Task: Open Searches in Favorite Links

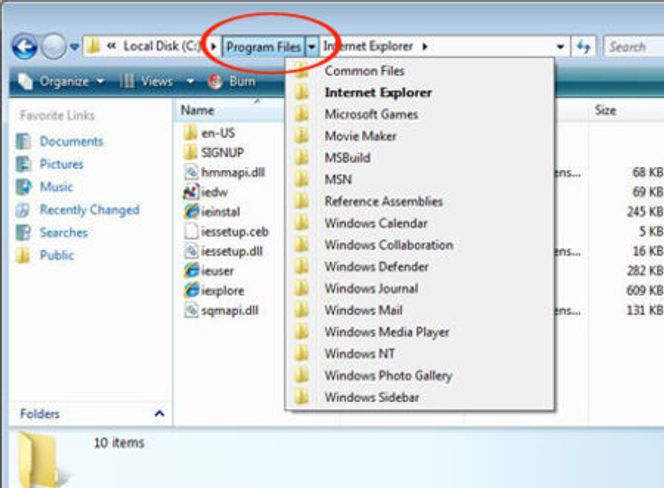Action: [x=64, y=233]
